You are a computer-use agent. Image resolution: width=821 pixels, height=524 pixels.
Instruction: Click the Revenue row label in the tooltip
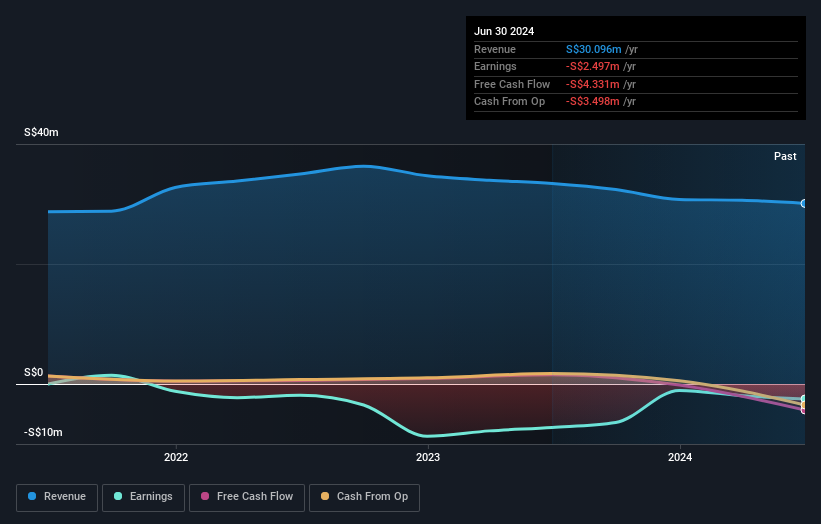tap(495, 49)
